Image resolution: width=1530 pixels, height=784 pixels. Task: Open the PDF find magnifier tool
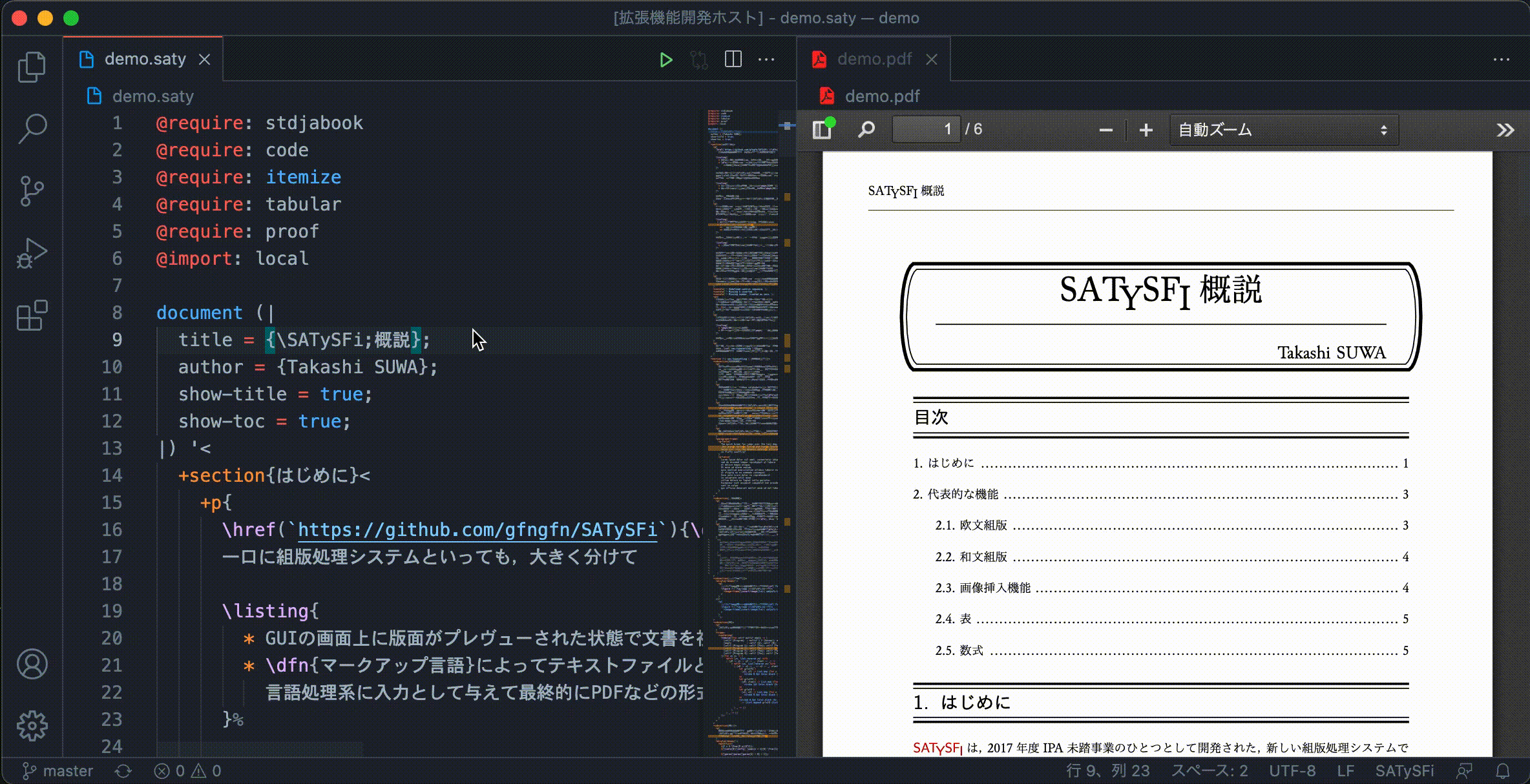click(866, 130)
